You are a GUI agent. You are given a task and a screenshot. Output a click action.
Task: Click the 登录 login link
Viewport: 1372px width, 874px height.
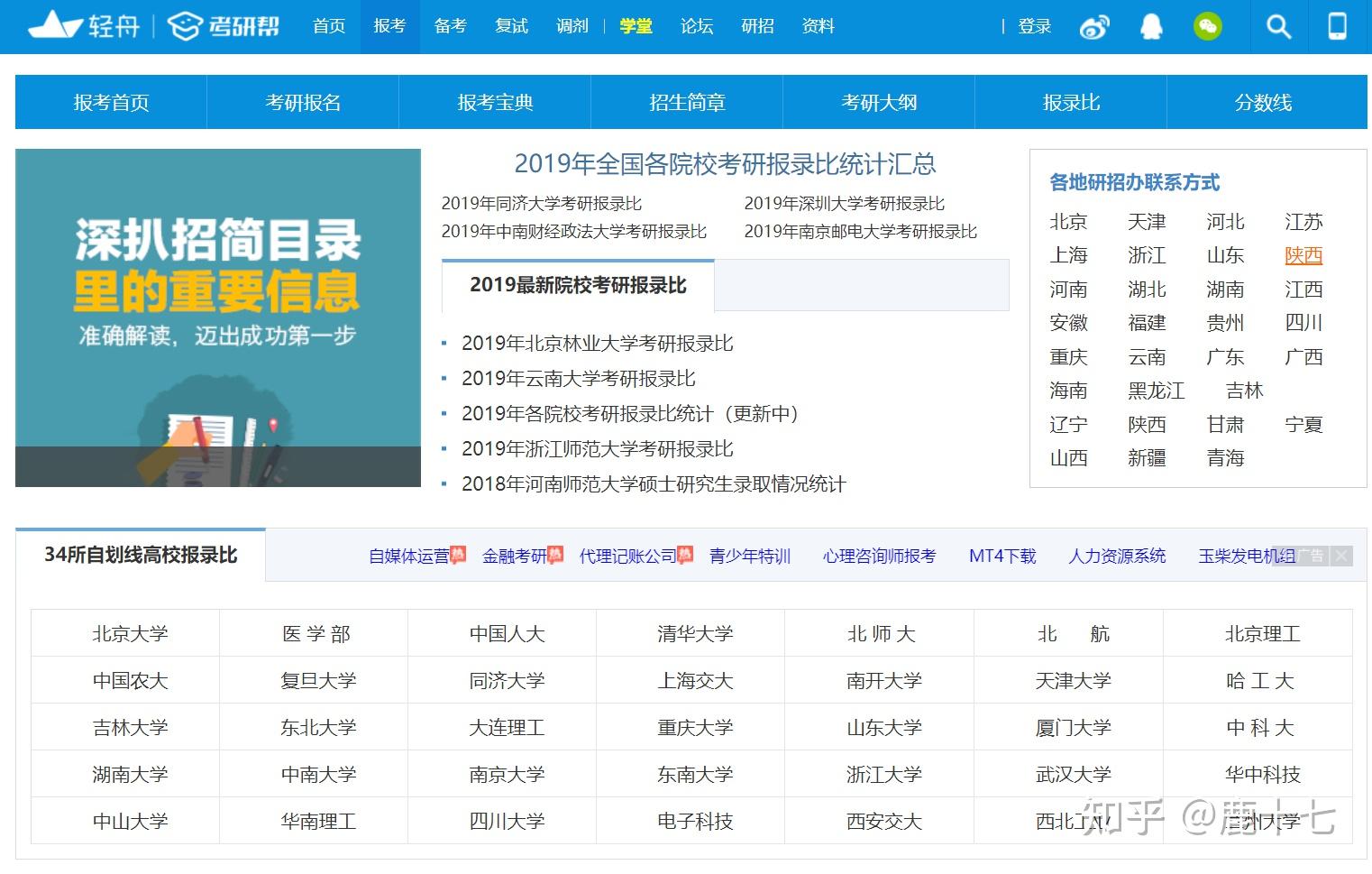(1035, 26)
